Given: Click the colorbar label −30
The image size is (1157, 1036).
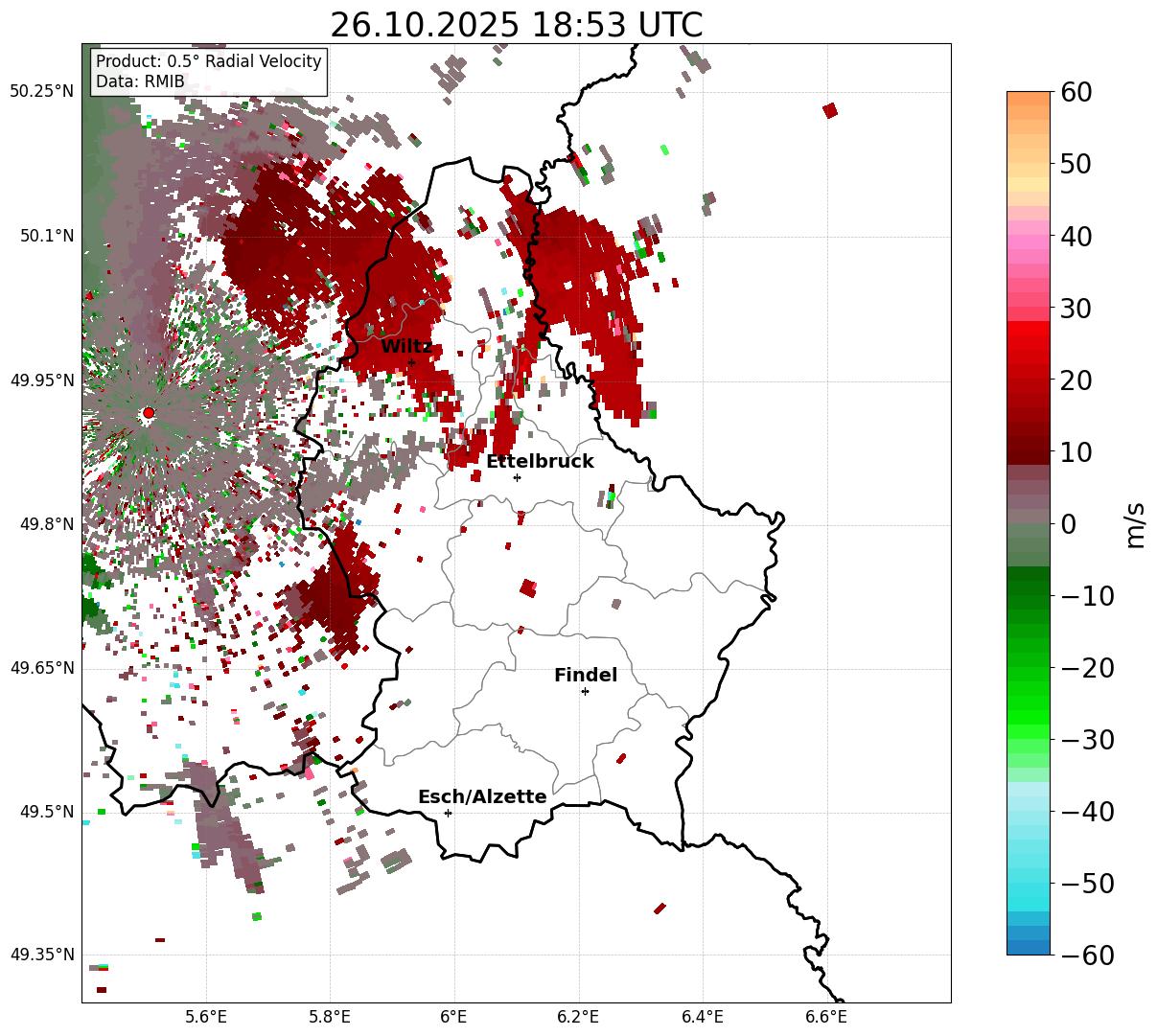Looking at the screenshot, I should 1087,740.
